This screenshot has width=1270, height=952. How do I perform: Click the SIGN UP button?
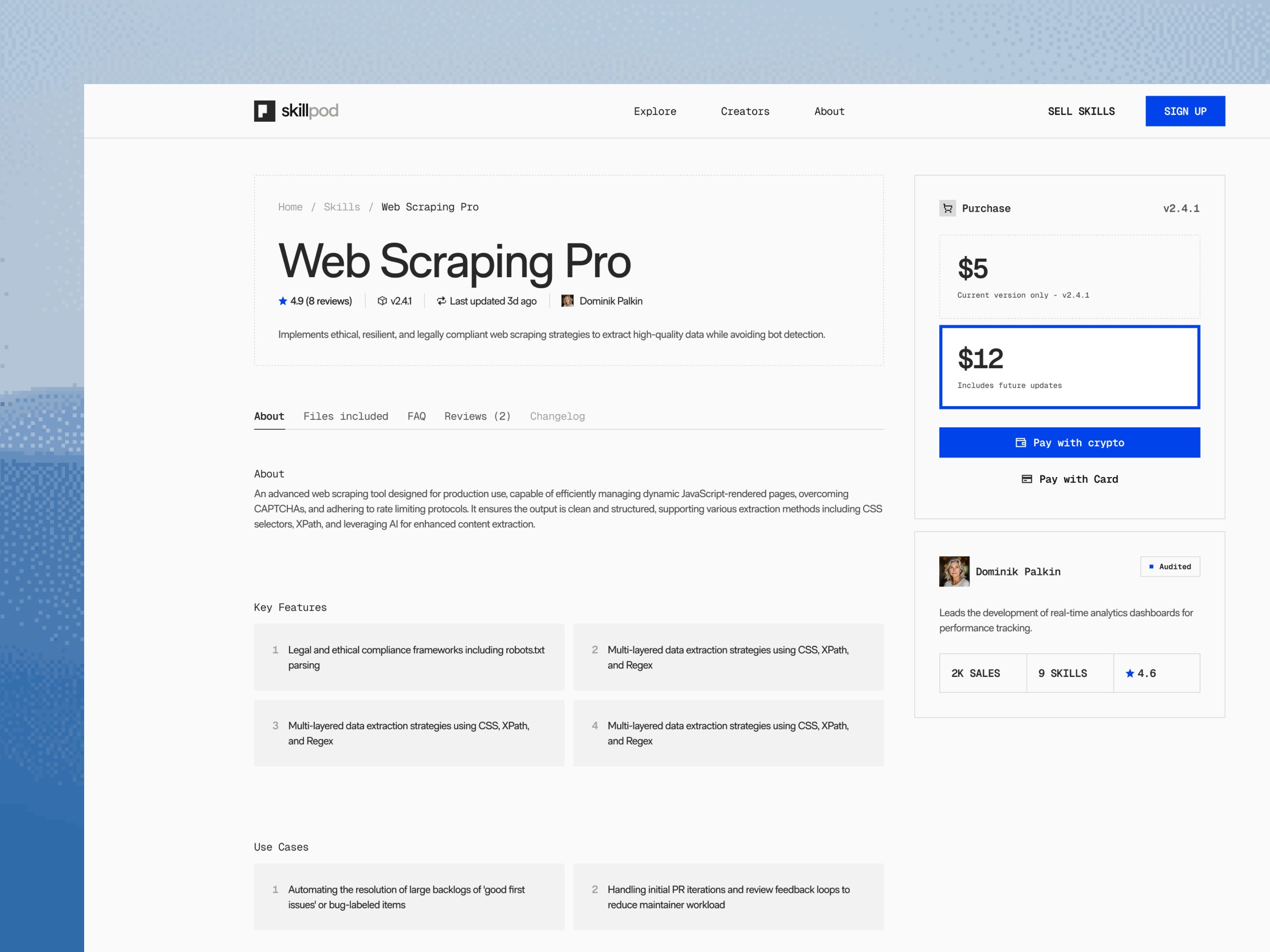pyautogui.click(x=1184, y=111)
